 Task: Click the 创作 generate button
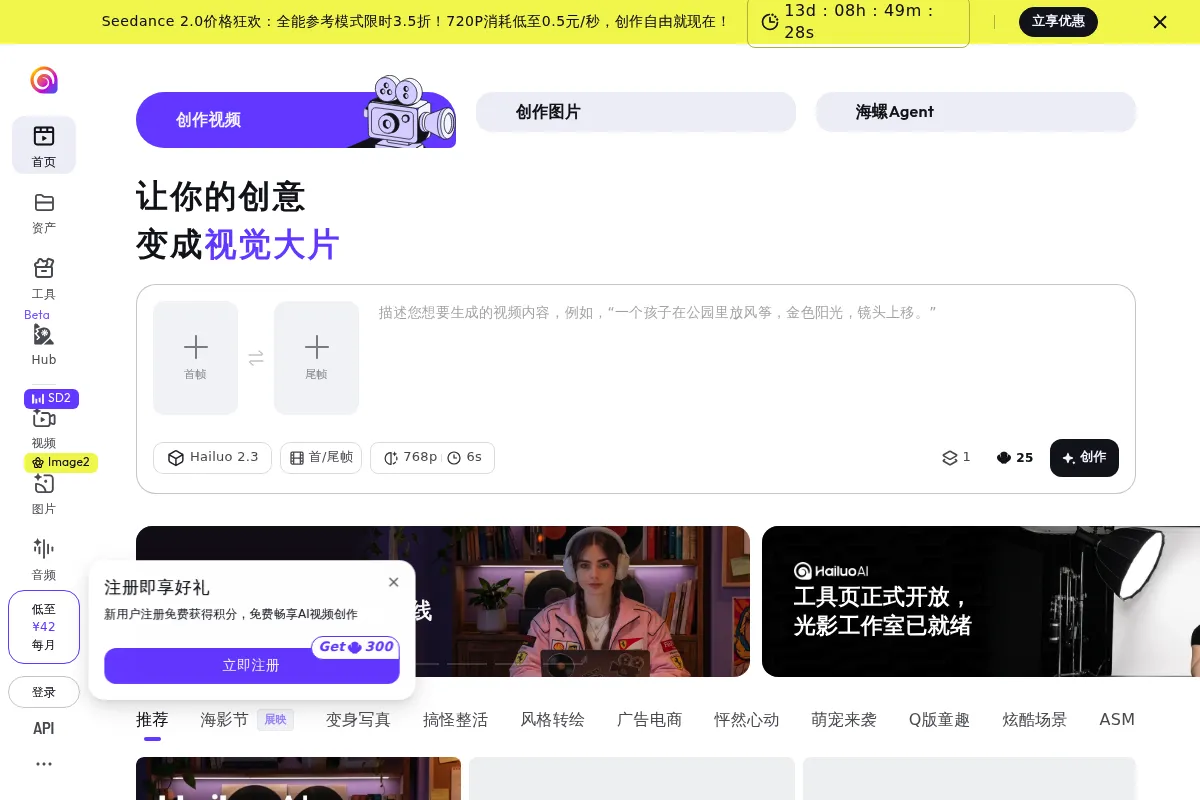[x=1084, y=458]
